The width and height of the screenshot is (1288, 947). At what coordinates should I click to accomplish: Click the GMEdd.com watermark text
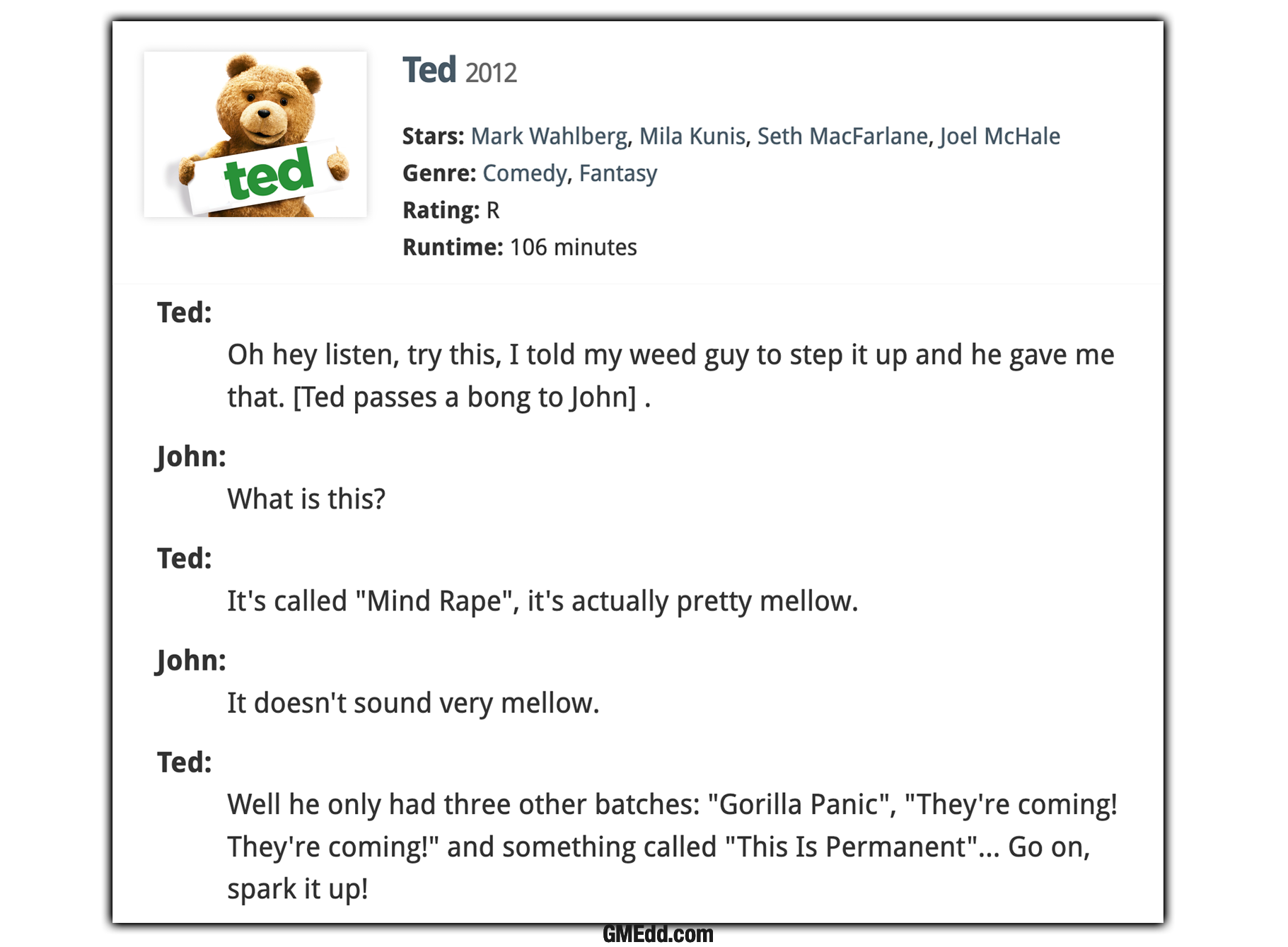pos(658,934)
